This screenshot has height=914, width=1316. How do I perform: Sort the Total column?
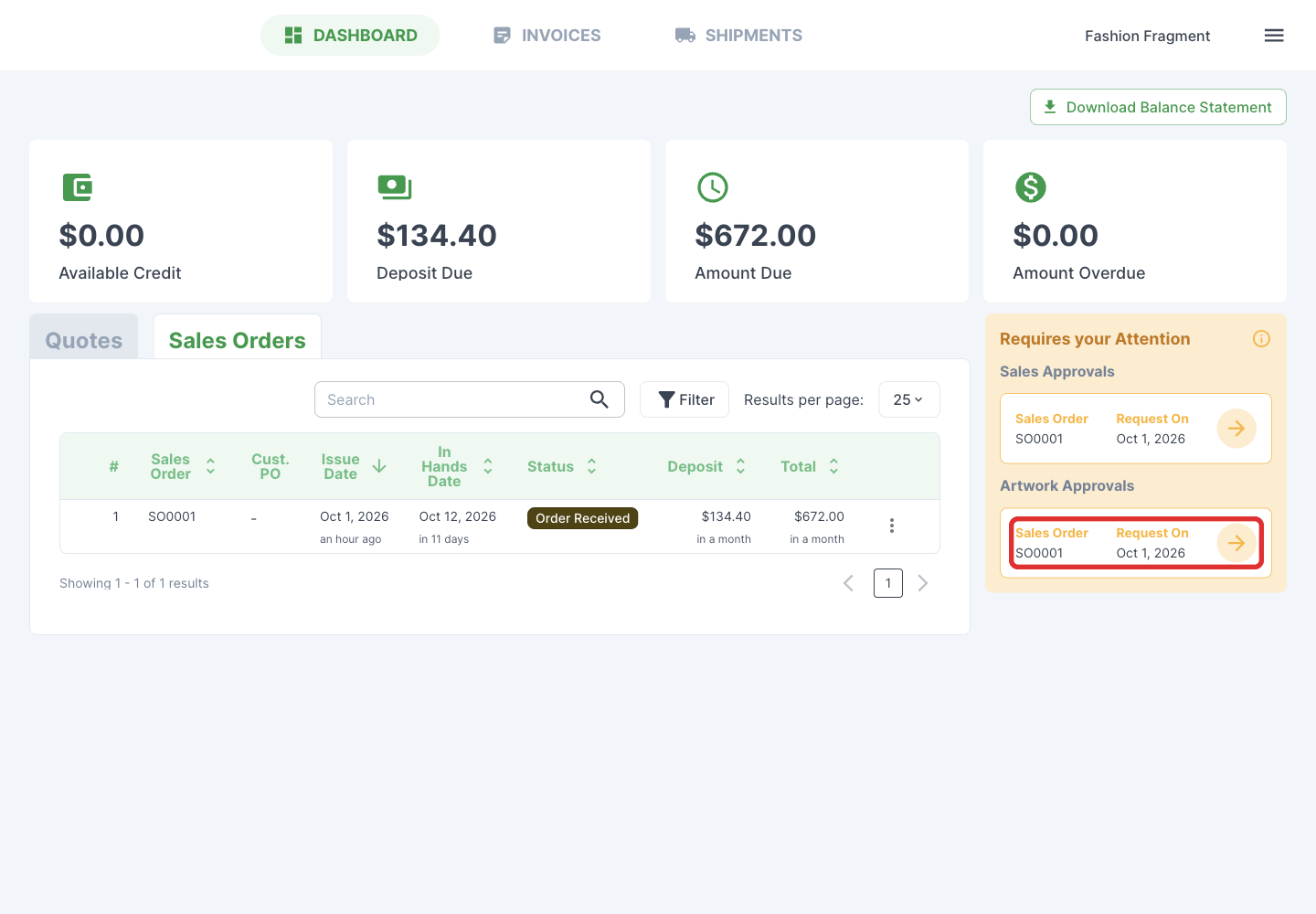(x=833, y=466)
